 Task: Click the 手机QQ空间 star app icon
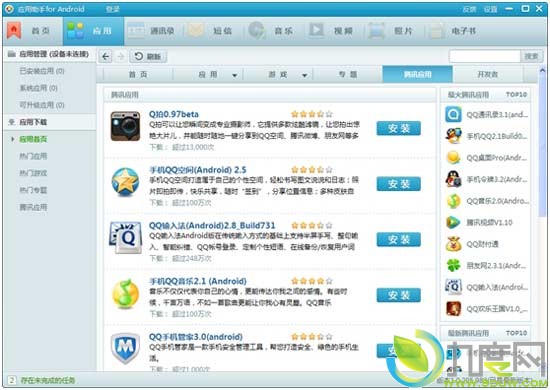[x=125, y=182]
